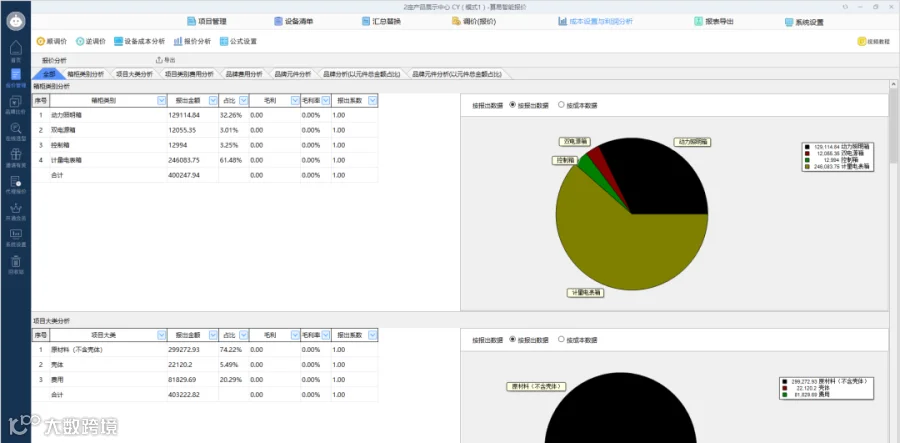Select the 计量电表箱 table row
Viewport: 900px width, 443px height.
[205, 160]
